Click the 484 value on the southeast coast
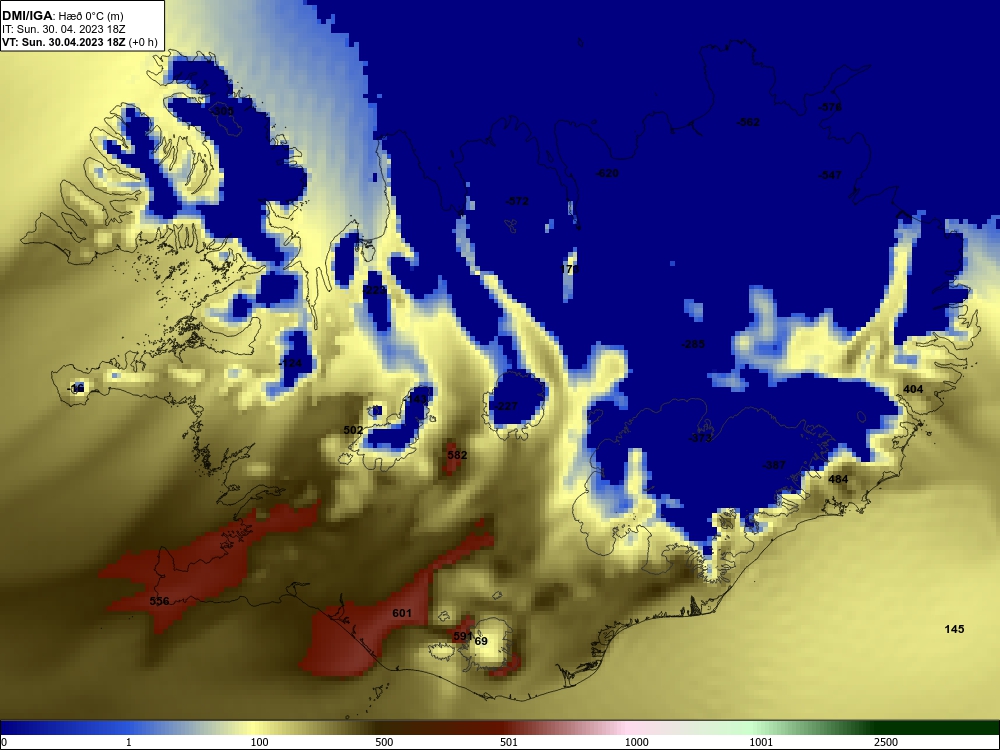 tap(838, 479)
